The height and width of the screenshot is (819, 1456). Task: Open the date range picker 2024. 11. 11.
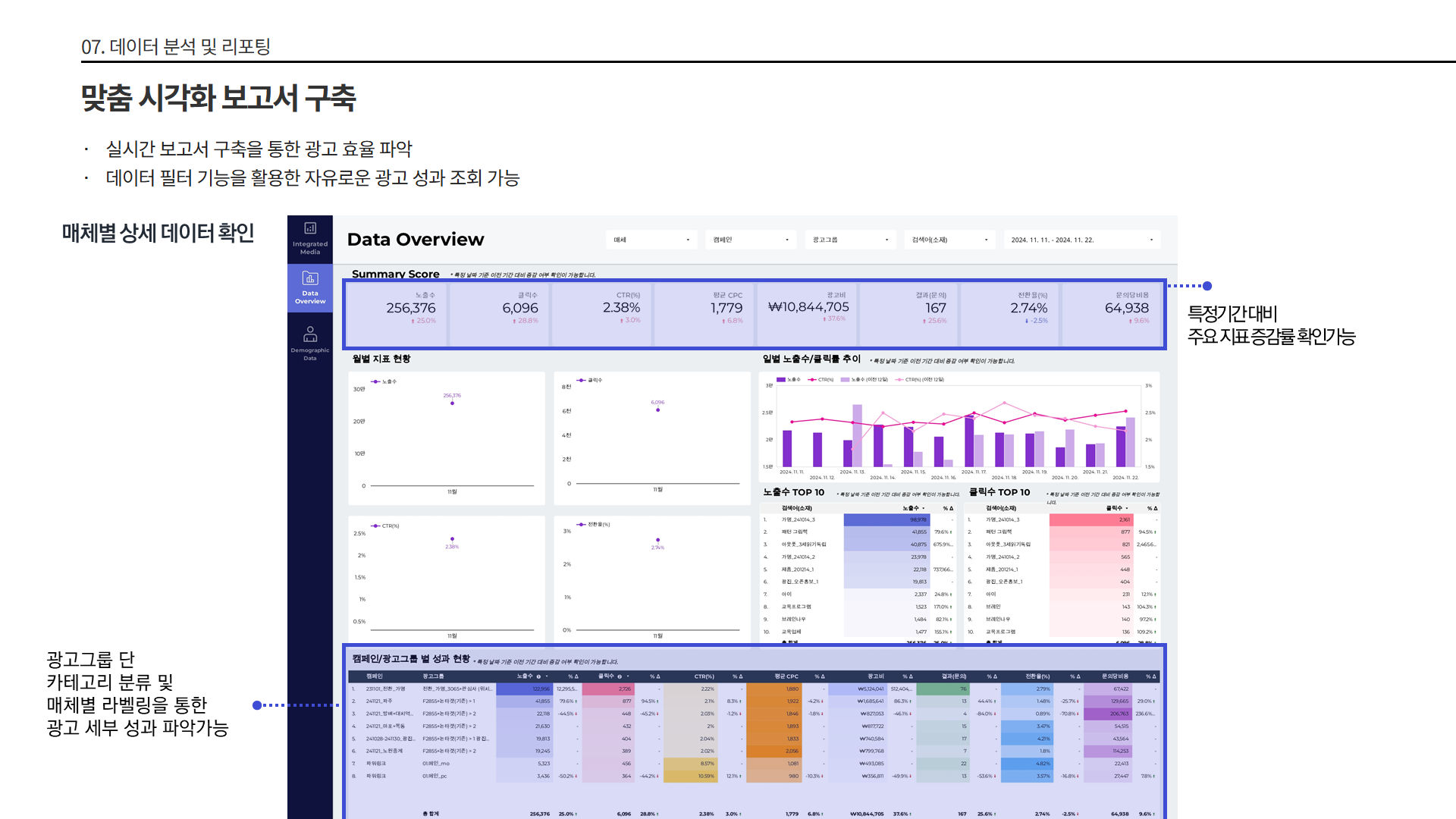pos(1081,240)
